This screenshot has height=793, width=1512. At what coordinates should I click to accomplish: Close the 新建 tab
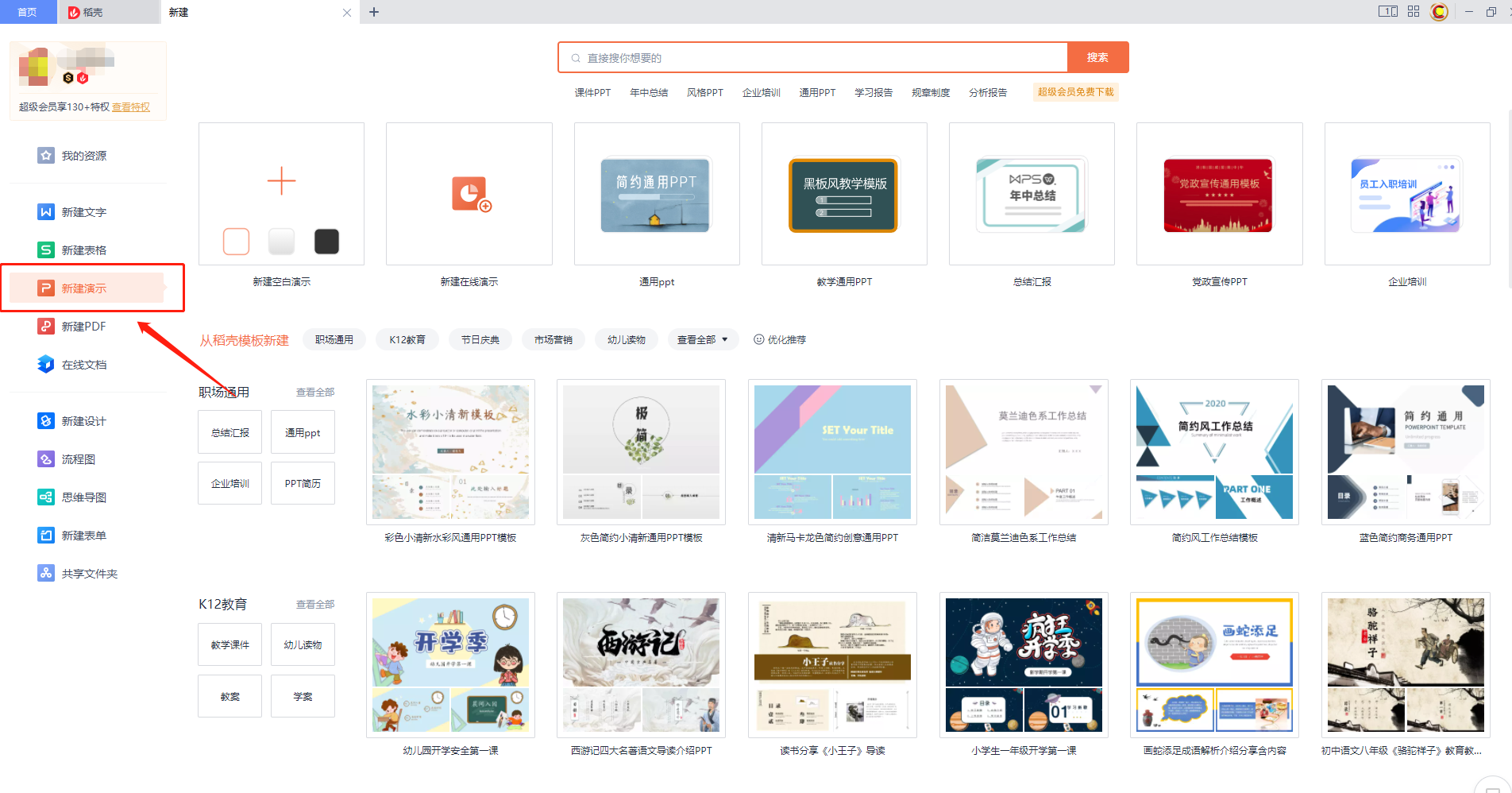point(347,13)
